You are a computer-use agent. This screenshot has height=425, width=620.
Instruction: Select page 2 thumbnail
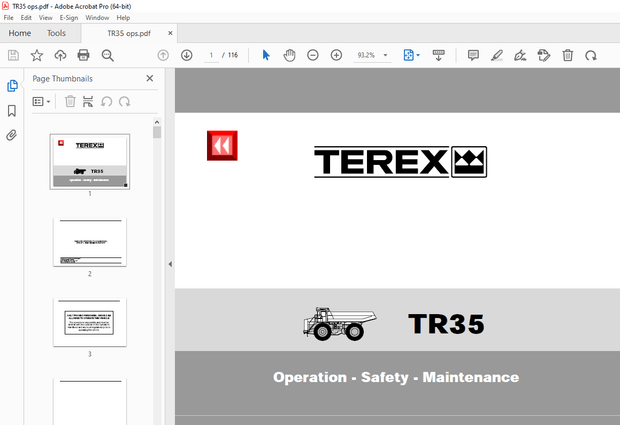90,242
